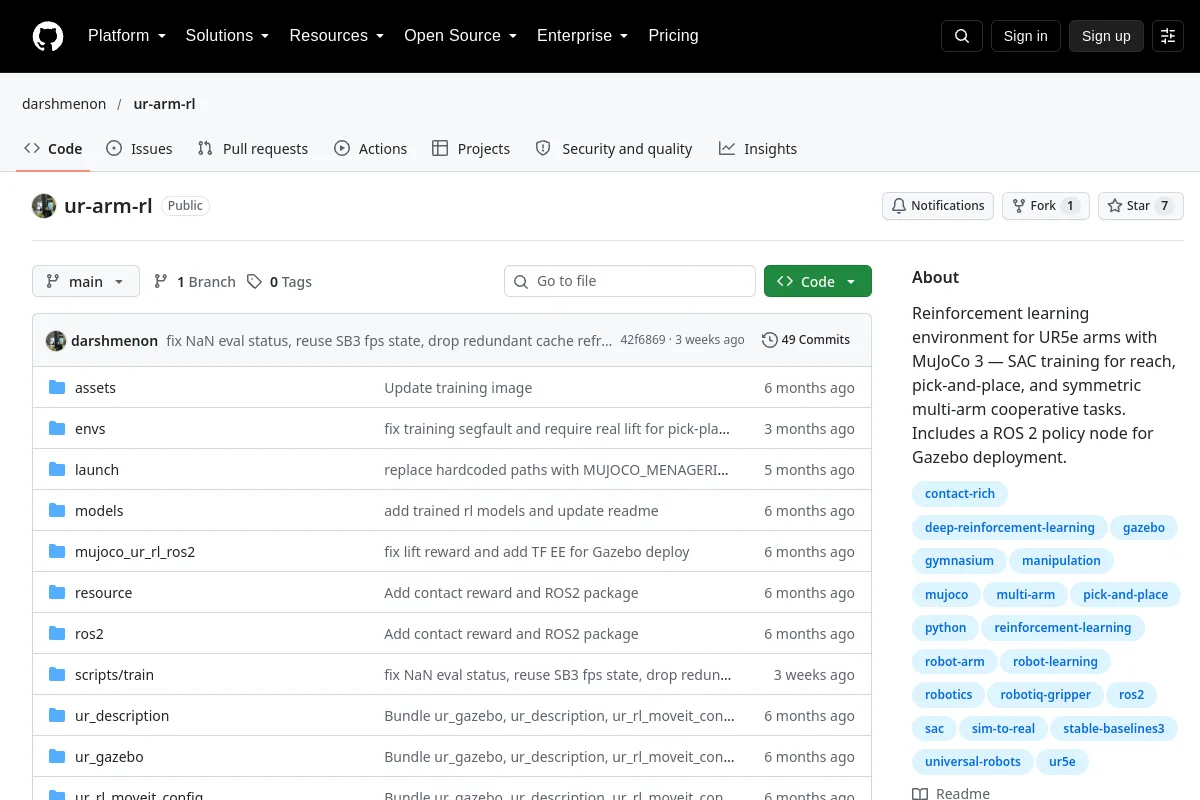Click the Pull requests tab icon

pos(205,148)
